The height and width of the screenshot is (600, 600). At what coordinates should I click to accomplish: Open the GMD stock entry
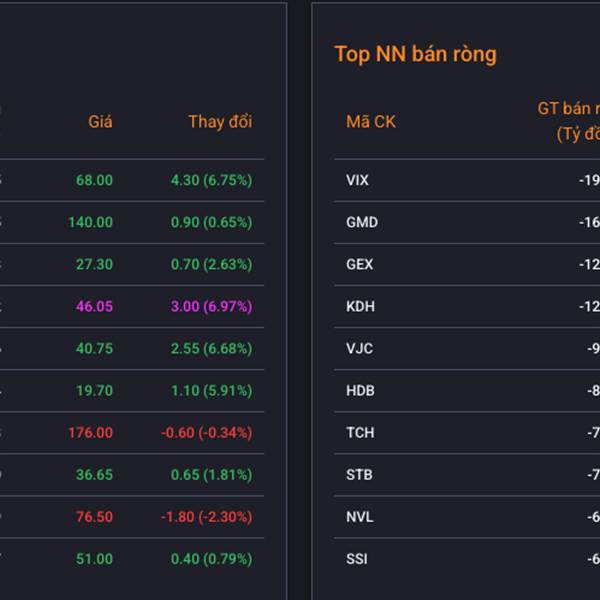tap(361, 222)
